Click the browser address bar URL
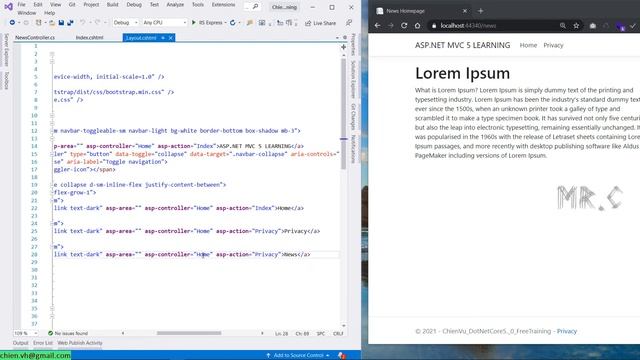 (x=468, y=25)
